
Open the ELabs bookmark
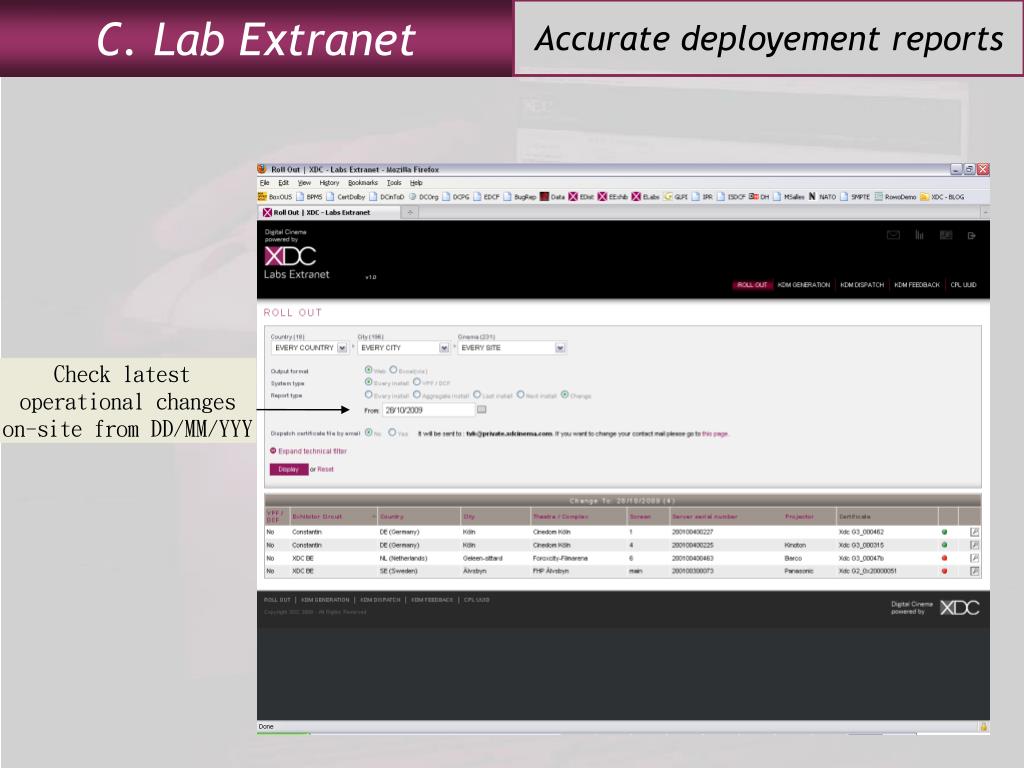[x=646, y=197]
